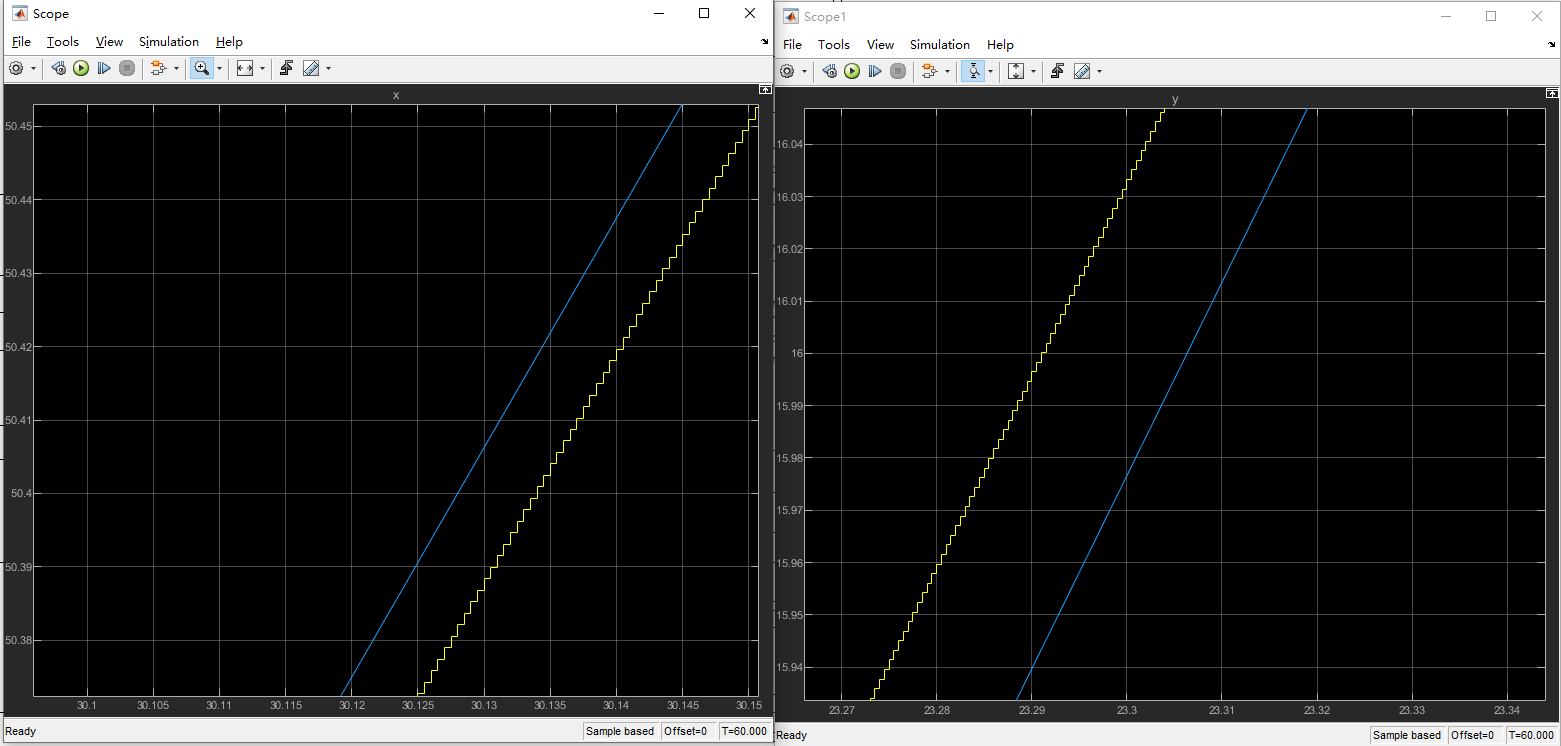
Task: Click T=60.000 status in Scope1 window
Action: 1530,735
